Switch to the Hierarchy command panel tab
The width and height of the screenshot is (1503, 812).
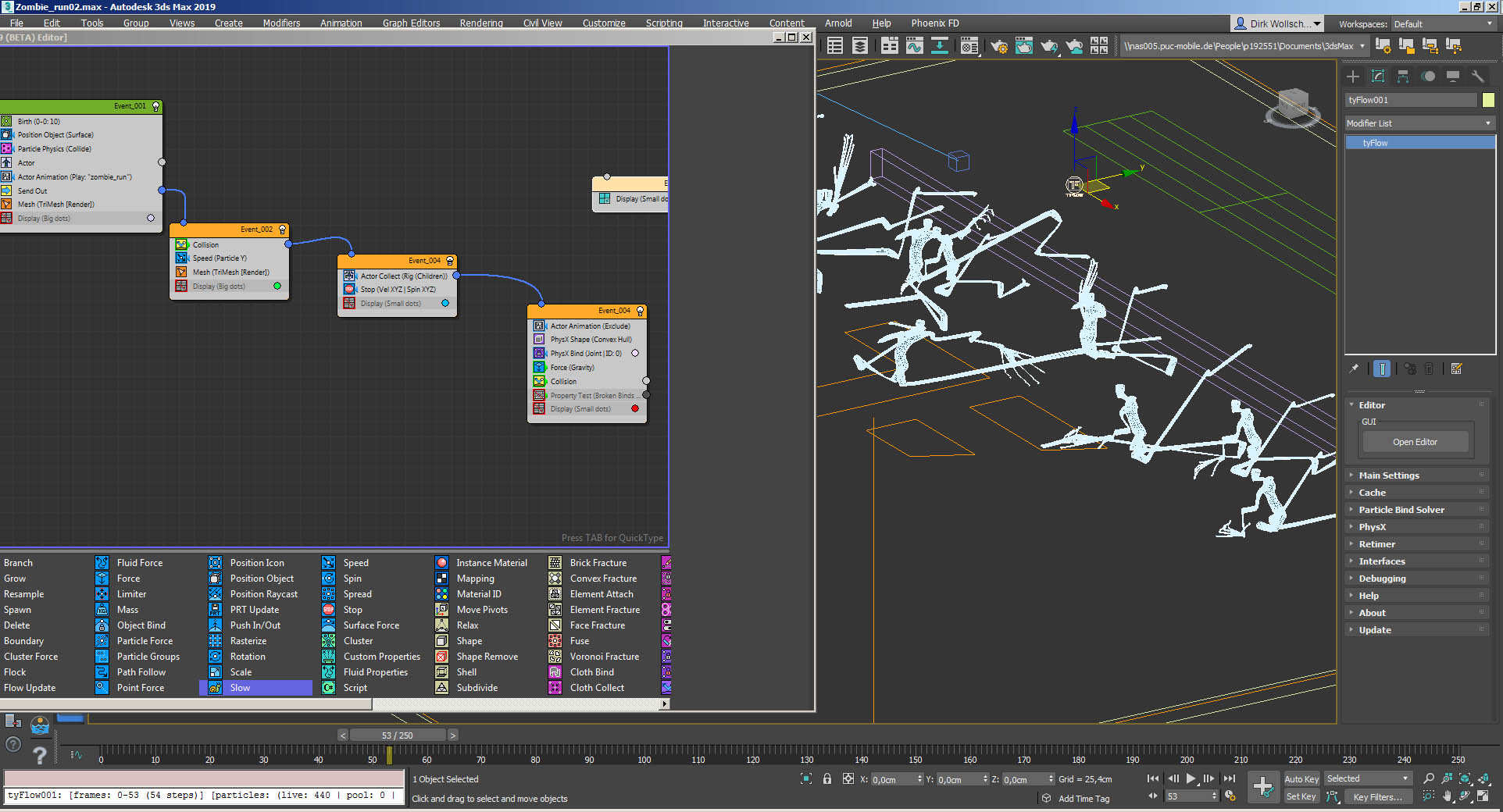1403,76
